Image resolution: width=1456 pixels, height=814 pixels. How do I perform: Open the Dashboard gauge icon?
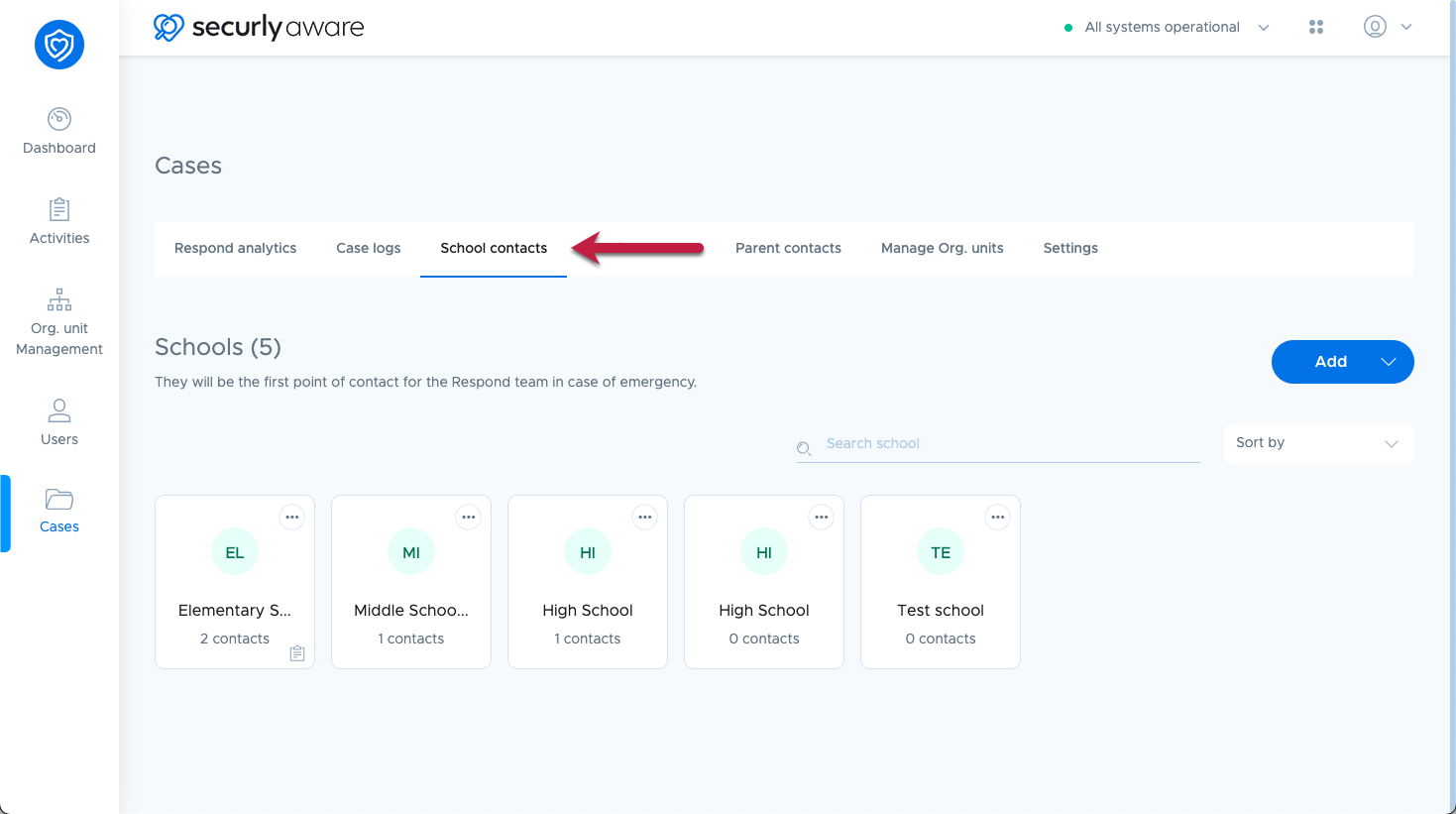click(x=59, y=119)
